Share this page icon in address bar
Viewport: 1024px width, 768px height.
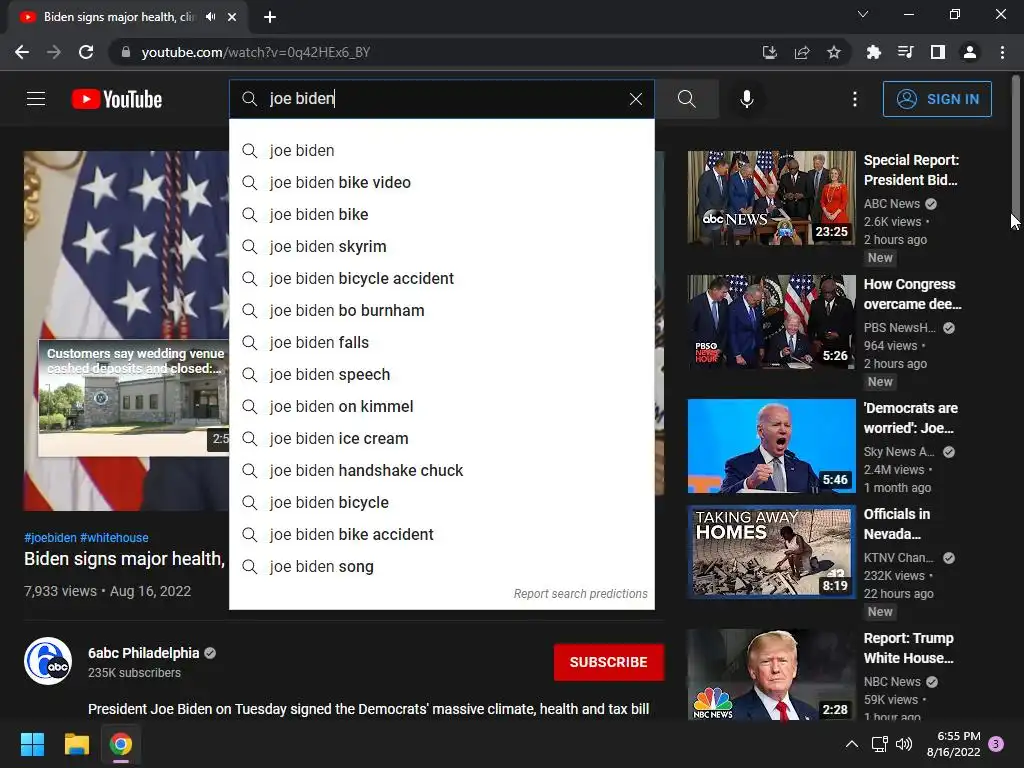(801, 52)
